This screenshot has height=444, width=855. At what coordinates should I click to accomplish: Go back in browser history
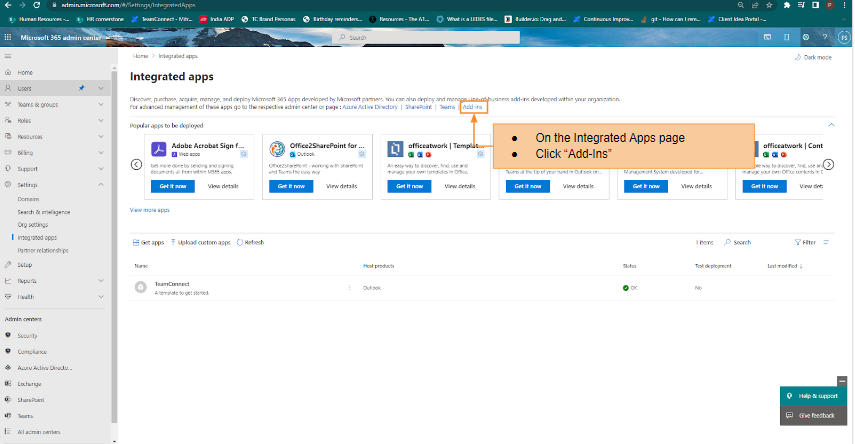click(8, 5)
